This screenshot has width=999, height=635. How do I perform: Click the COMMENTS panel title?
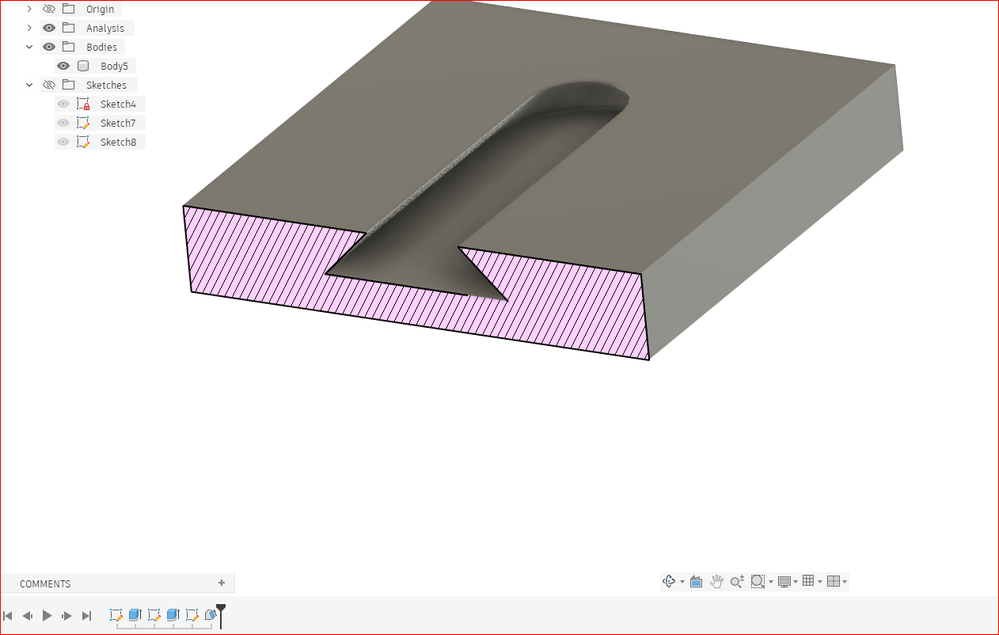pyautogui.click(x=45, y=583)
